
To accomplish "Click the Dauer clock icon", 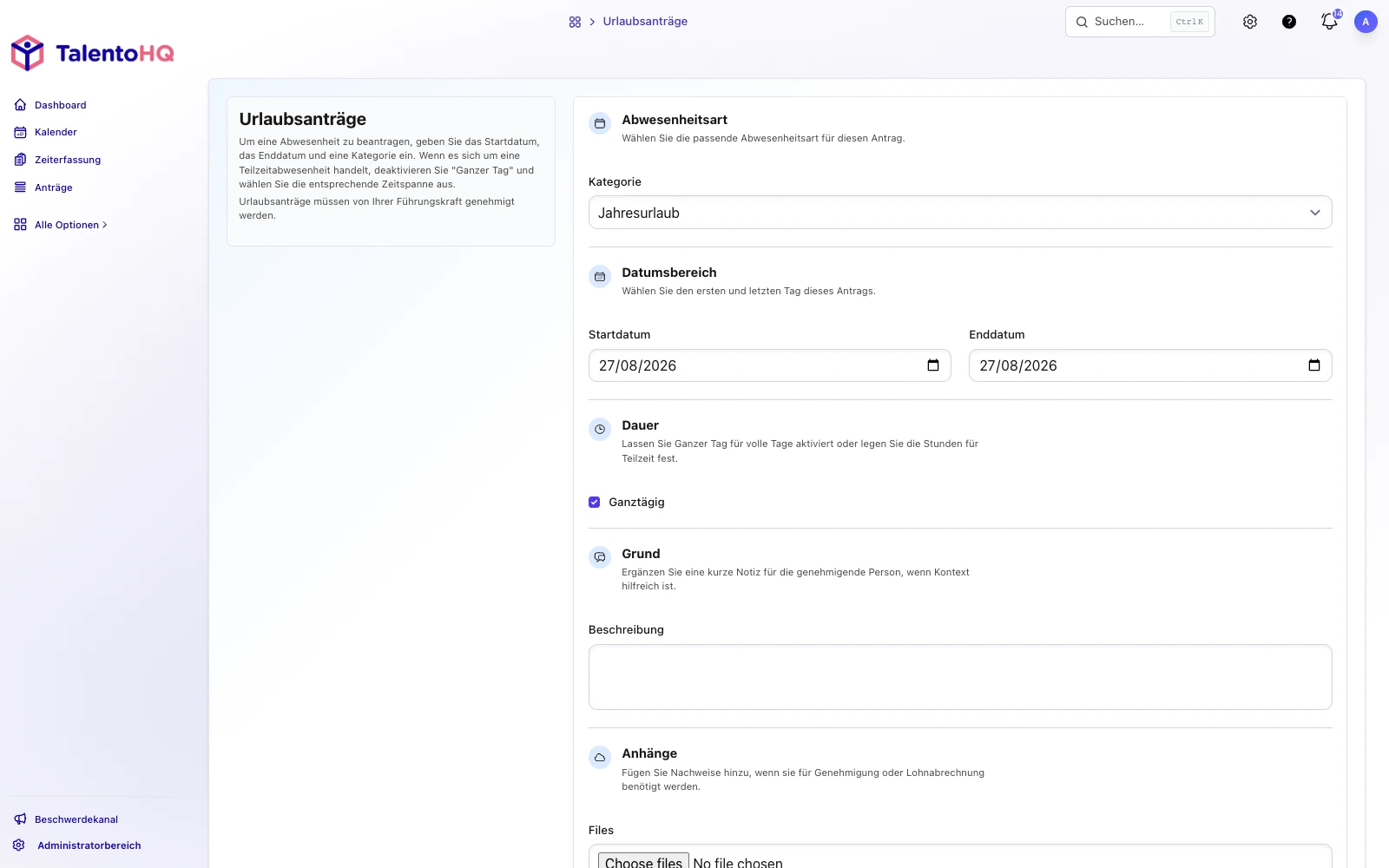I will point(600,429).
